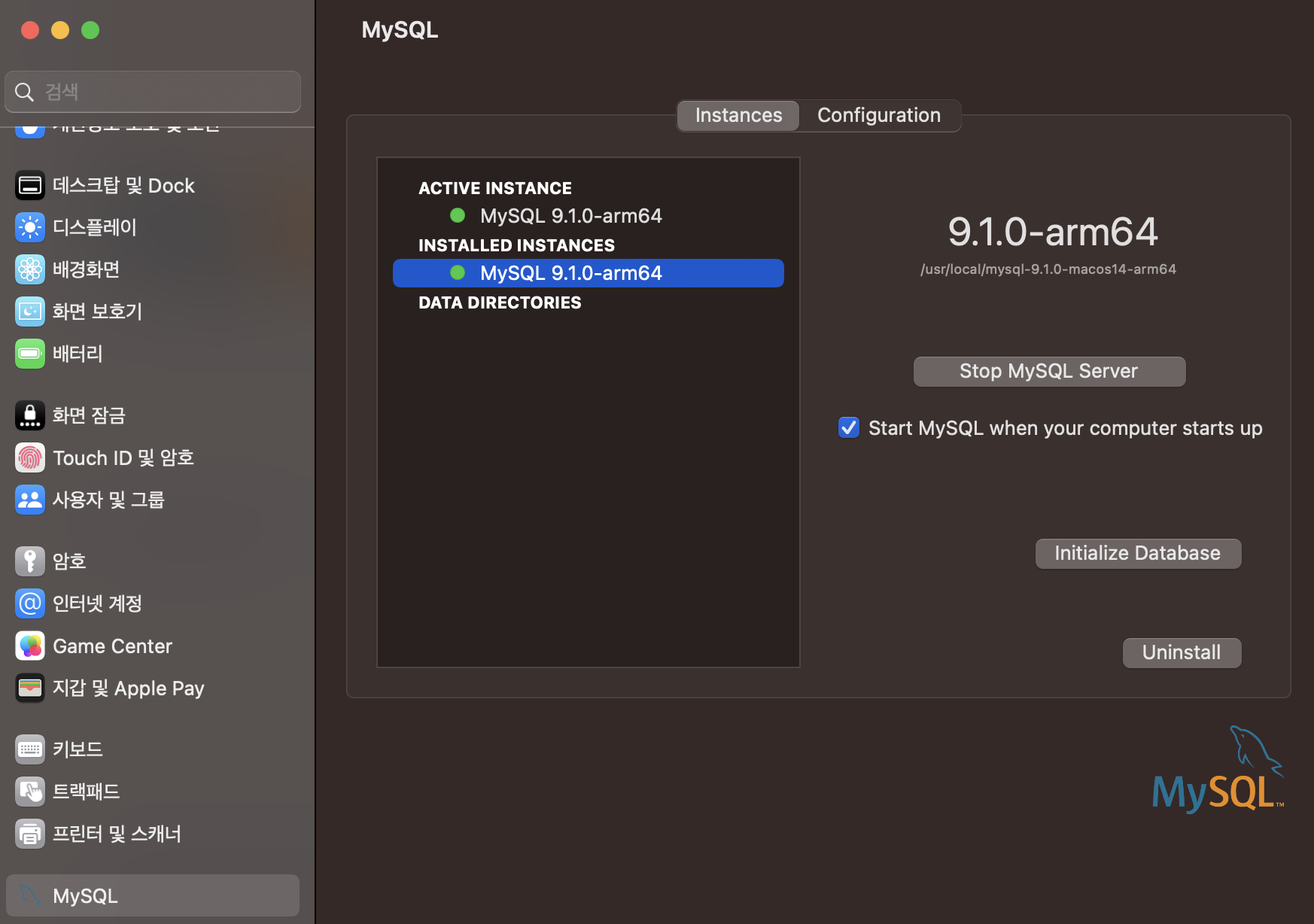The width and height of the screenshot is (1314, 924).
Task: Click the INSTALLED INSTANCES heading
Action: click(x=516, y=245)
